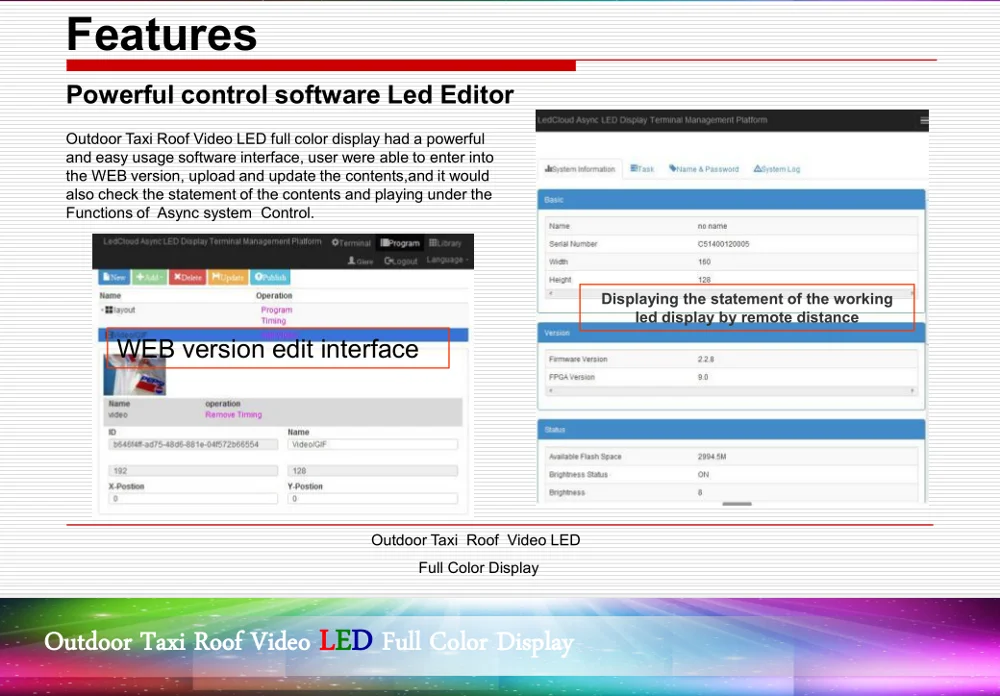
Task: Switch to the System Log tab
Action: point(777,169)
